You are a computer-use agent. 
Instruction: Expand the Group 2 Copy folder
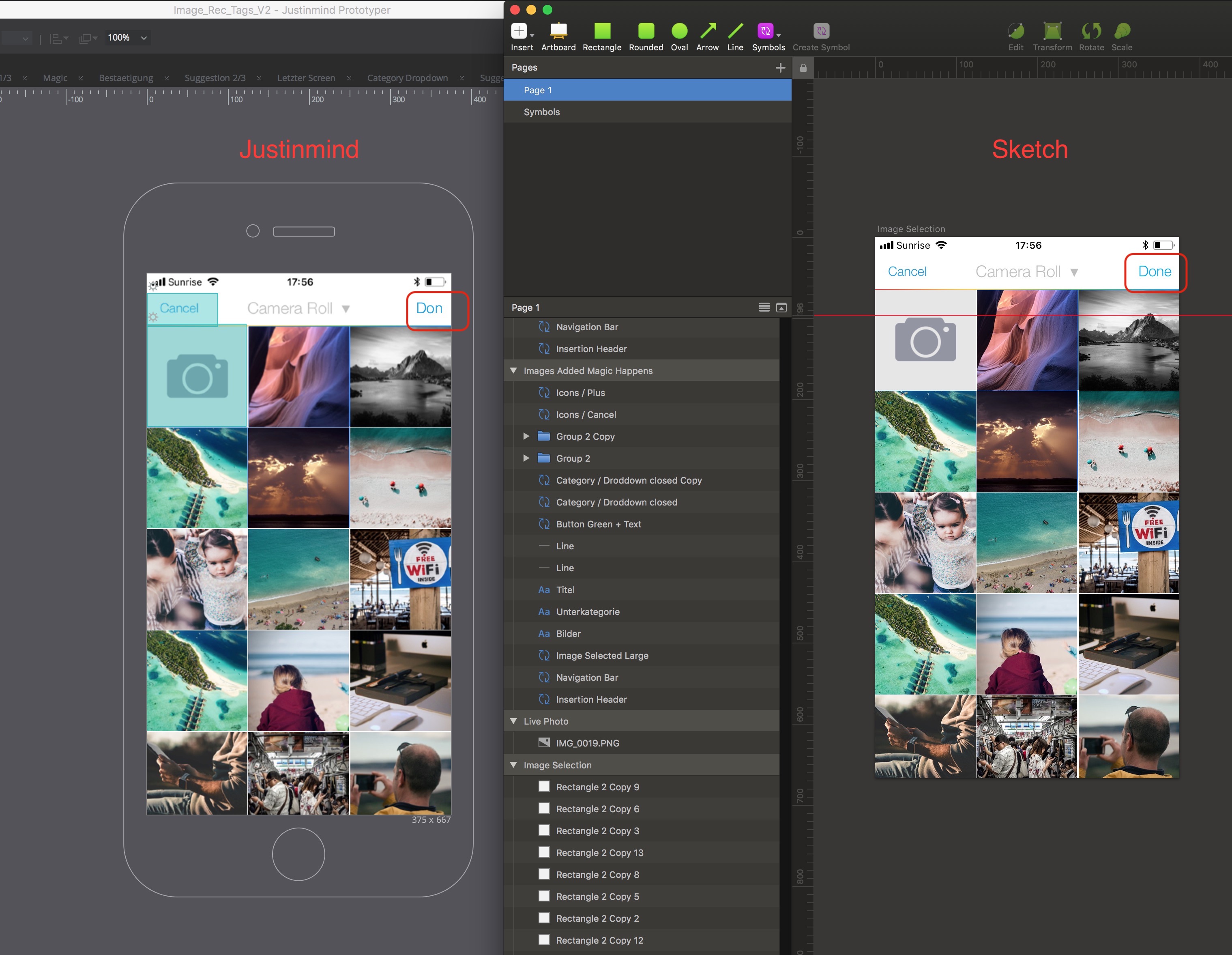[526, 436]
